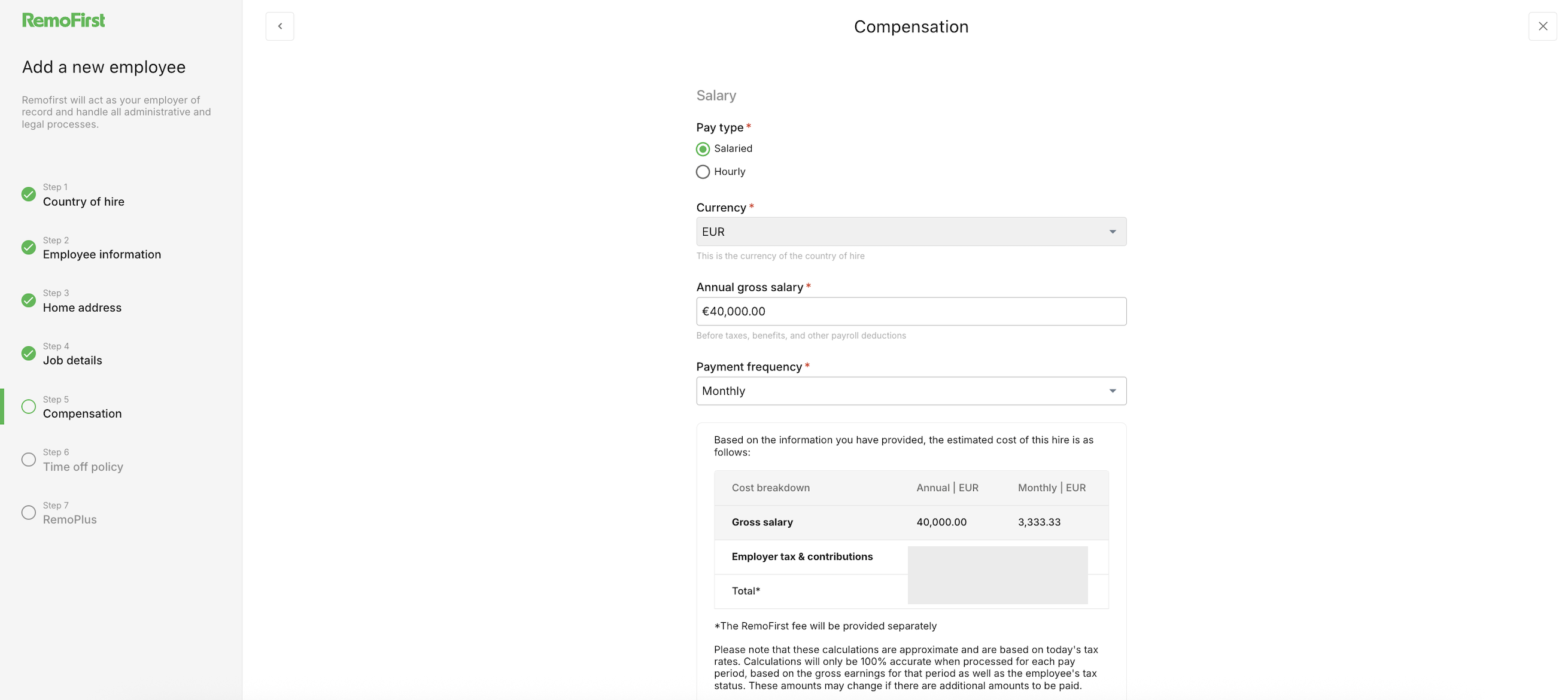1568x700 pixels.
Task: Open the Payment frequency Monthly dropdown
Action: [x=911, y=391]
